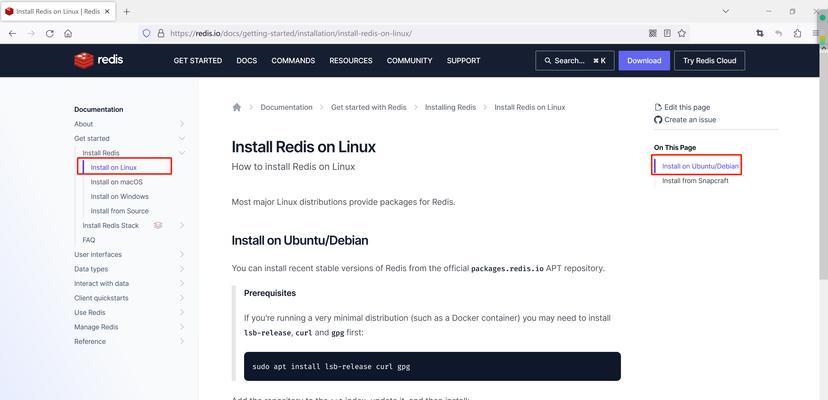Open a new browser tab with plus
The height and width of the screenshot is (400, 828).
pyautogui.click(x=126, y=12)
